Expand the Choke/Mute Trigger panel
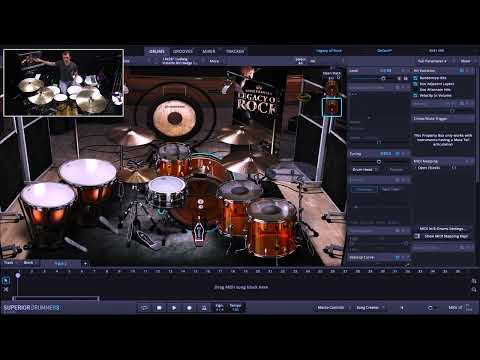The image size is (480, 360). tap(443, 118)
